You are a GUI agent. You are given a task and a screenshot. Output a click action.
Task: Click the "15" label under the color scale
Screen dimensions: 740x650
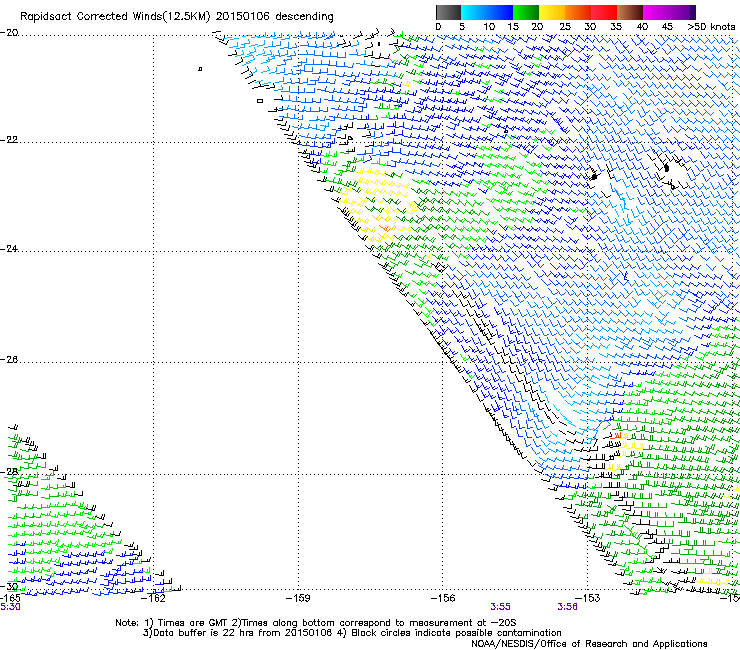(513, 27)
